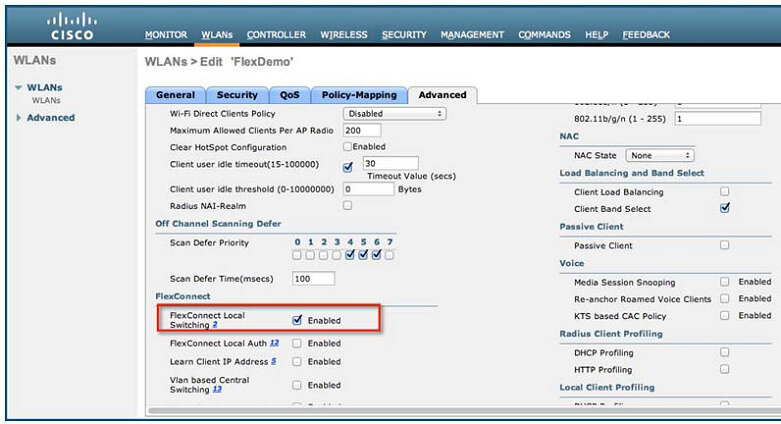Enable Passive Client checkbox

pyautogui.click(x=724, y=245)
